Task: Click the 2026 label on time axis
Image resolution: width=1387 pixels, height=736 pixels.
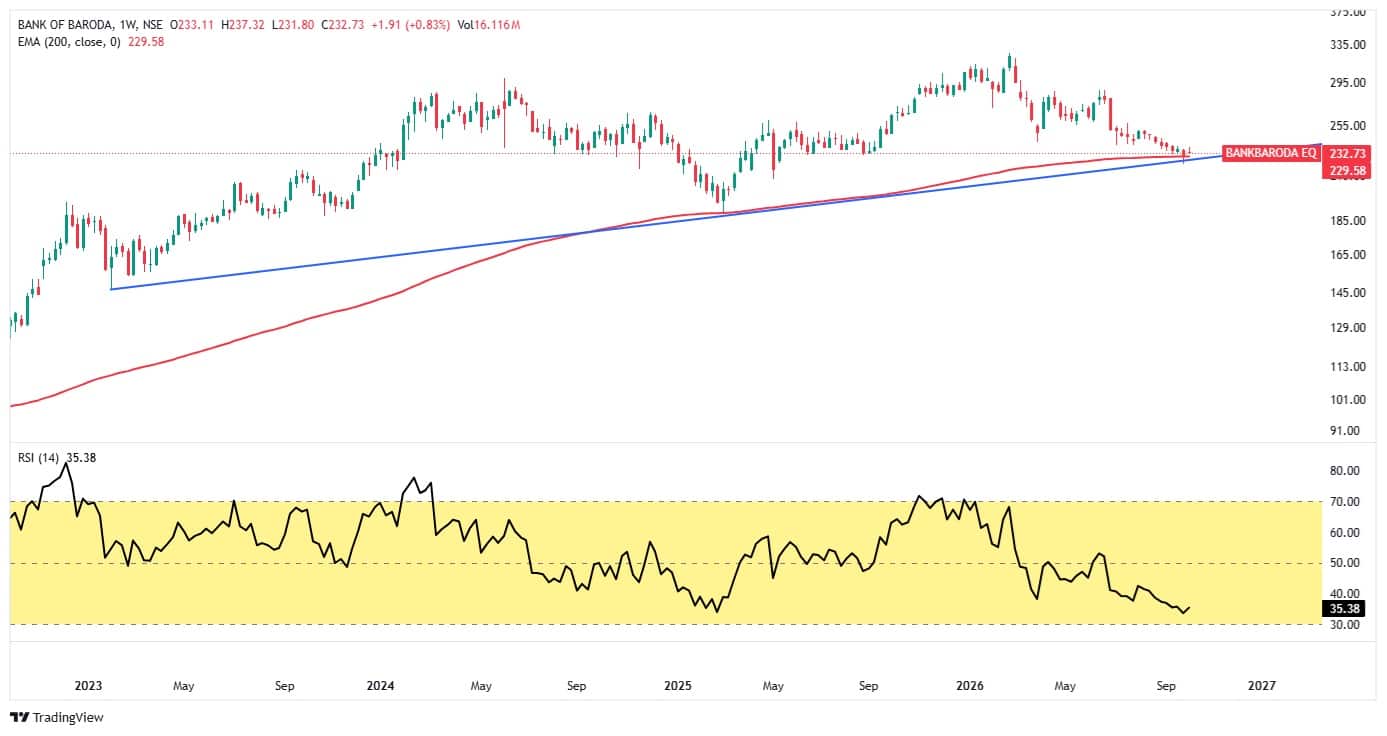Action: (970, 686)
